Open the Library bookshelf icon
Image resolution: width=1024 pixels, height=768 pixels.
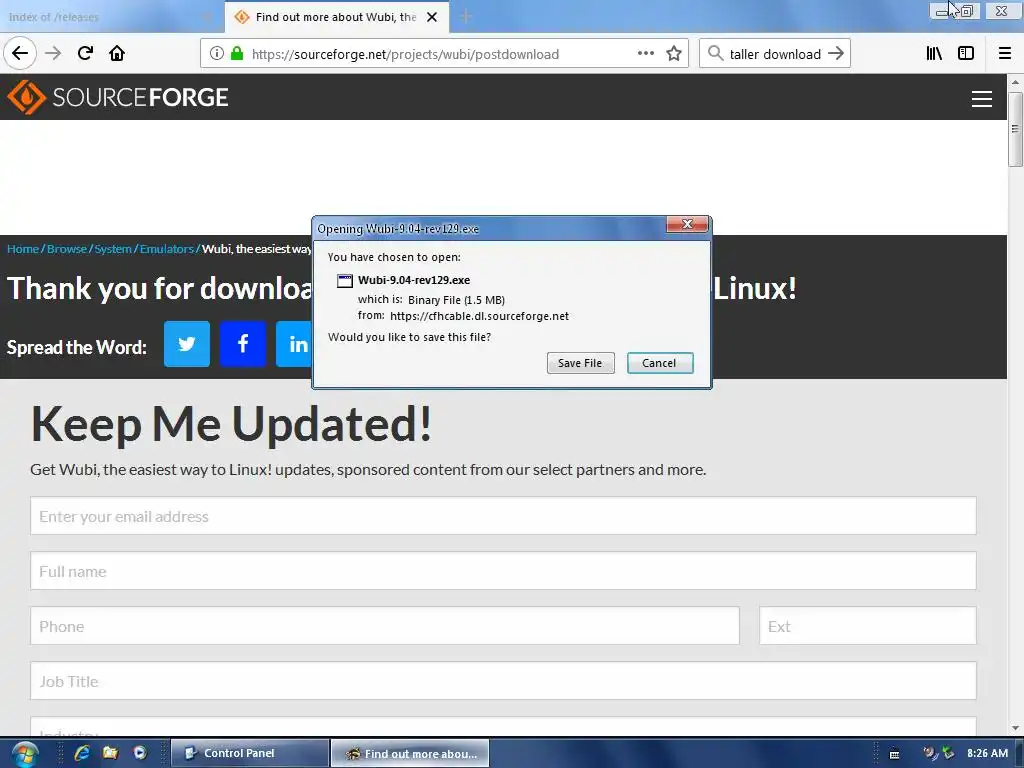(934, 54)
